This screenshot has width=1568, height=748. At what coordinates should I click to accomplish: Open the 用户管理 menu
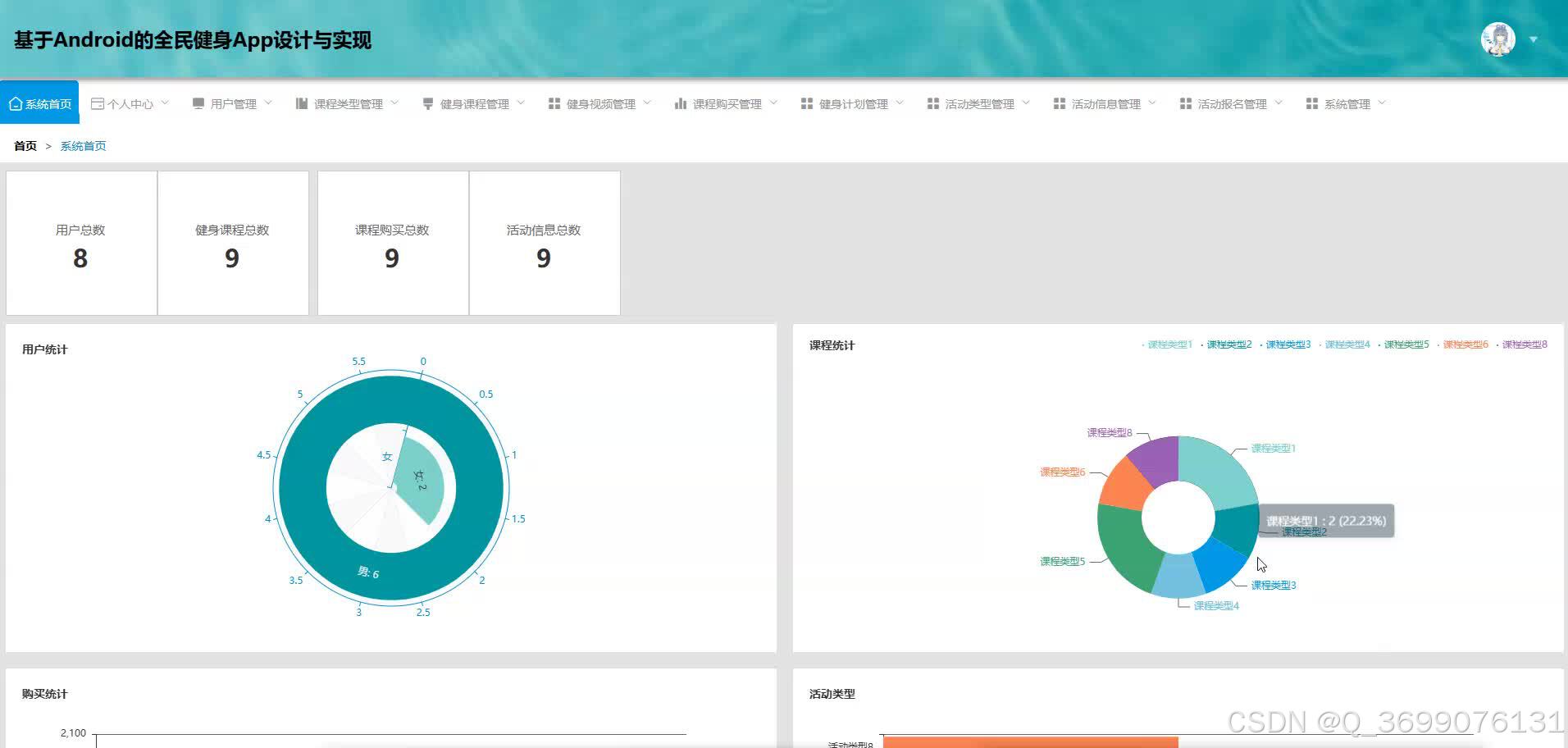pos(233,103)
